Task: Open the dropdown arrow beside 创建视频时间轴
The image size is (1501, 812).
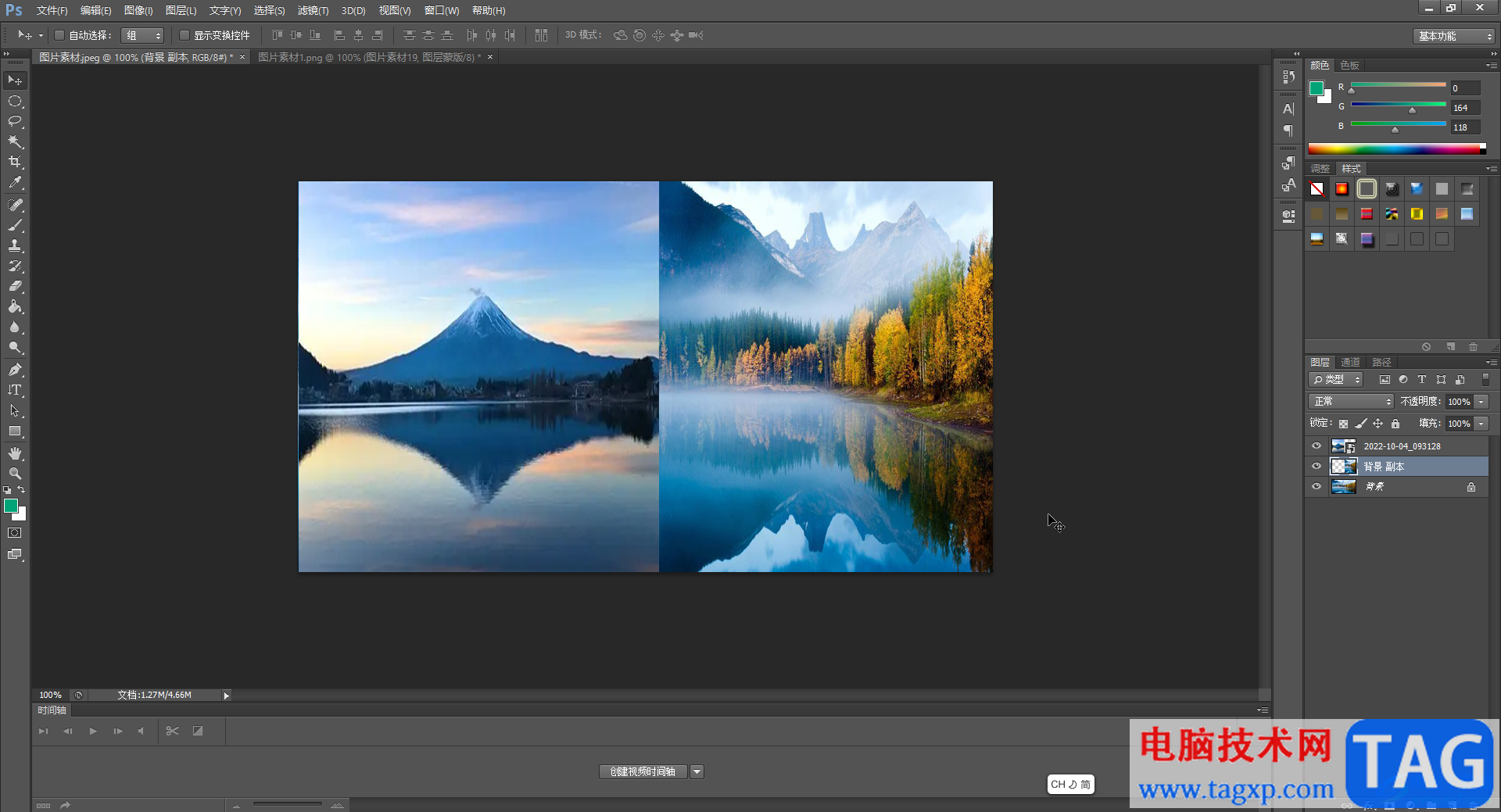Action: [x=697, y=772]
